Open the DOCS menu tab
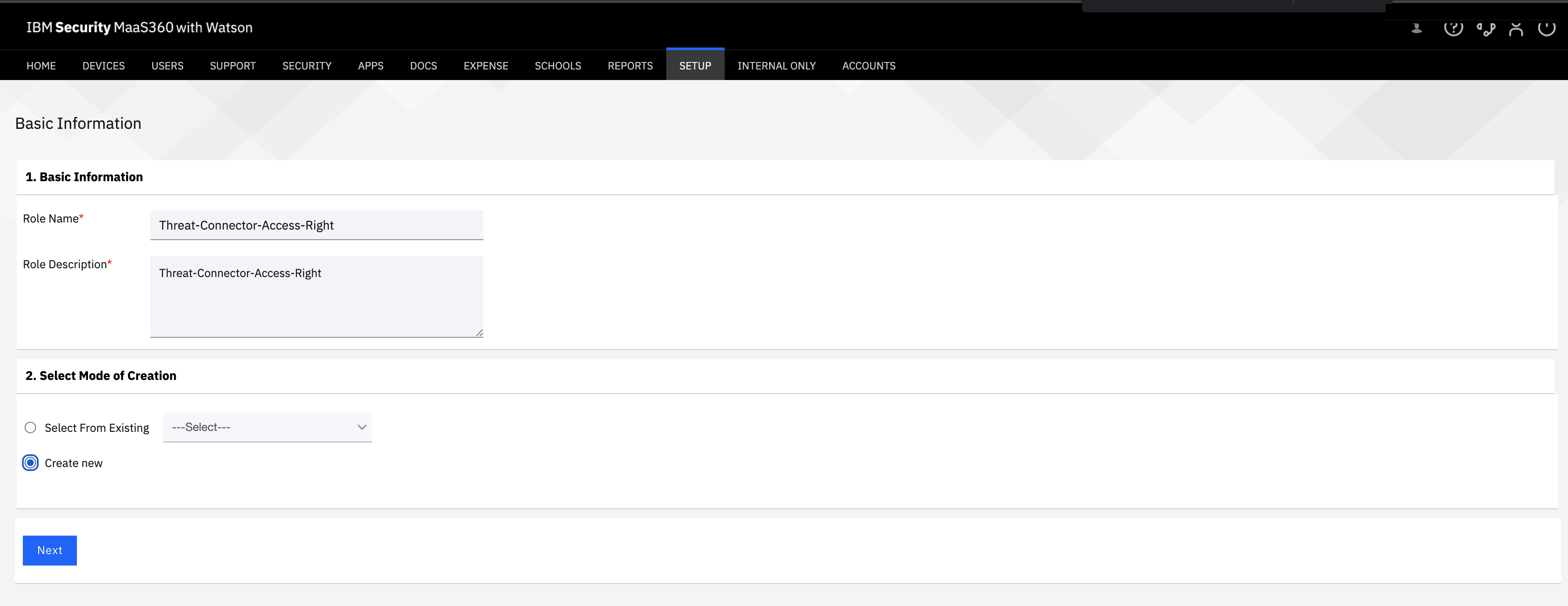Viewport: 1568px width, 606px height. 423,66
